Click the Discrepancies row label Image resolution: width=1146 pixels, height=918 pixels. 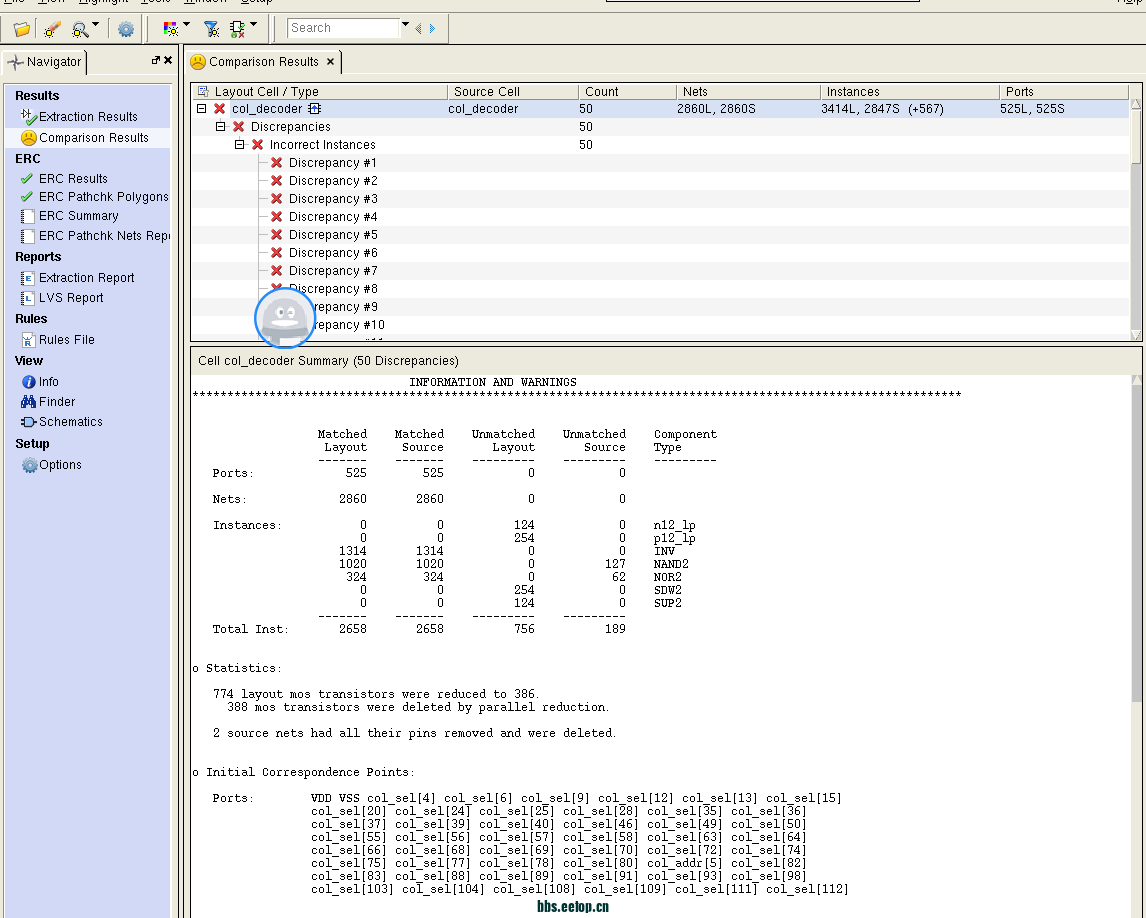pos(290,126)
